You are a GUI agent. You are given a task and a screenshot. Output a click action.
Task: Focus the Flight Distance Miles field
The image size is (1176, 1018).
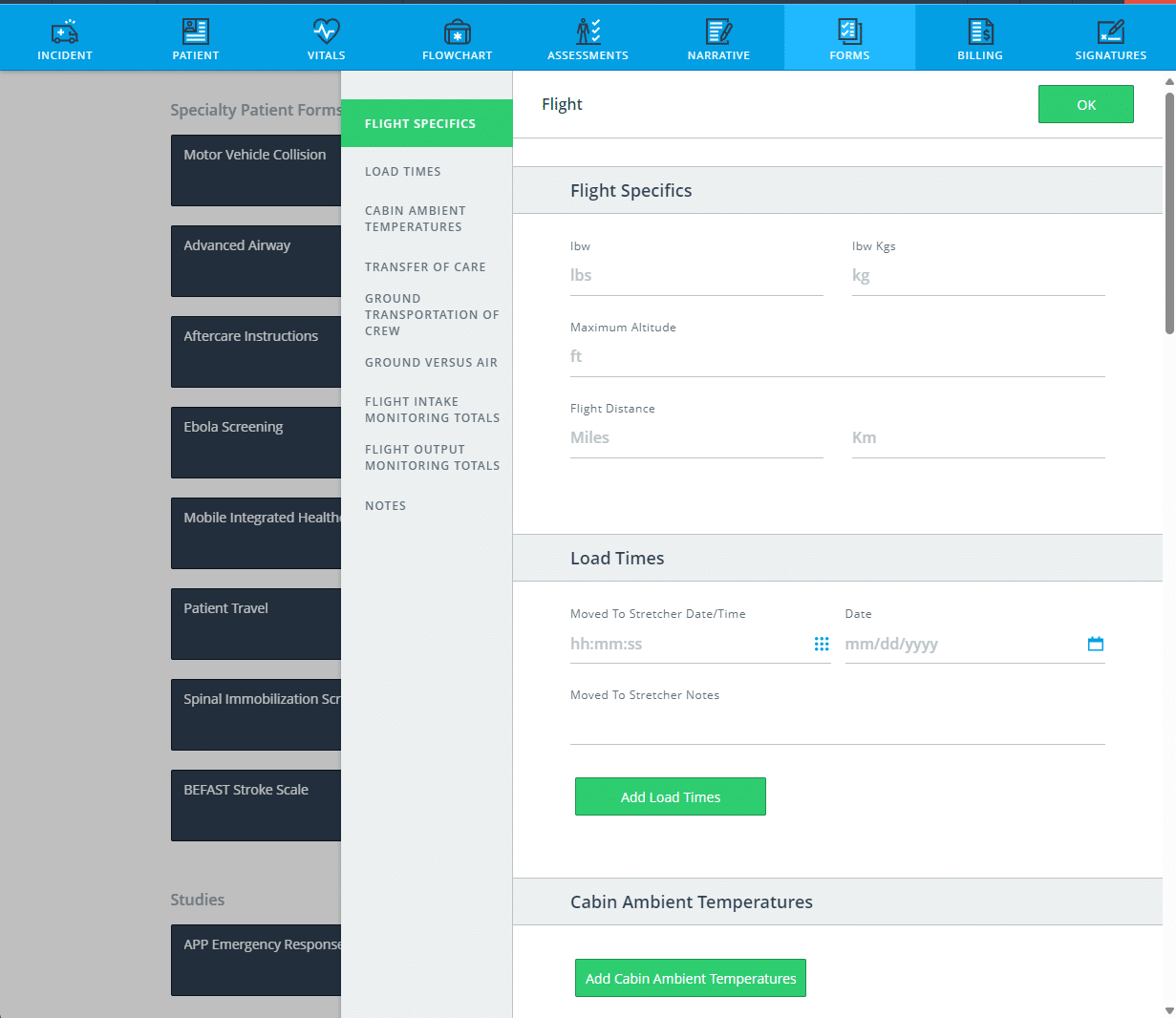(x=696, y=438)
